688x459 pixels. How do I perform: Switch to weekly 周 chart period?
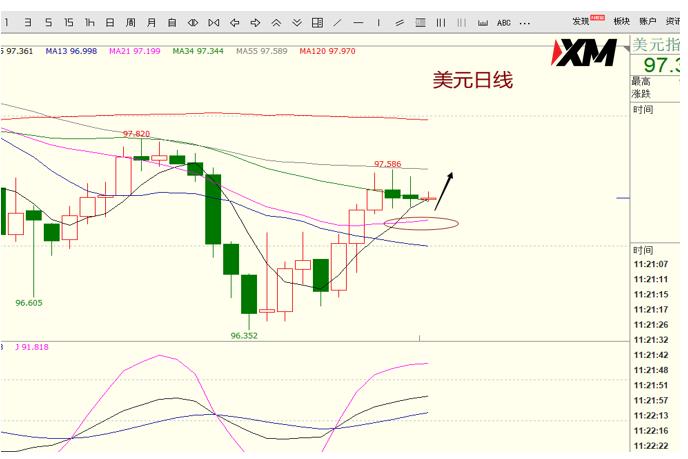click(130, 22)
